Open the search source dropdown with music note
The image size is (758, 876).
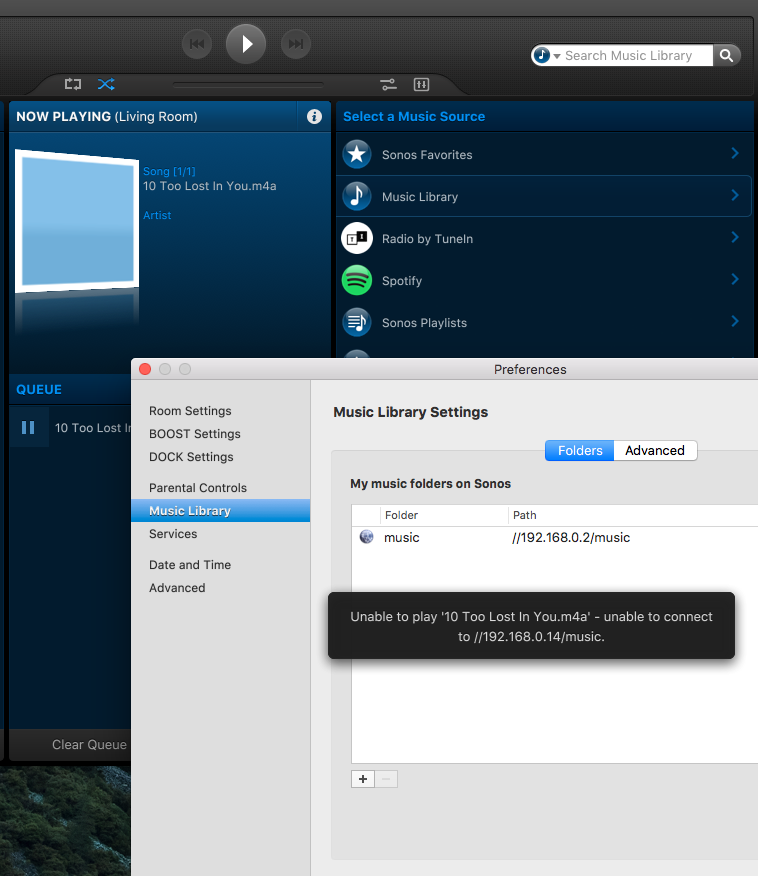pos(547,55)
